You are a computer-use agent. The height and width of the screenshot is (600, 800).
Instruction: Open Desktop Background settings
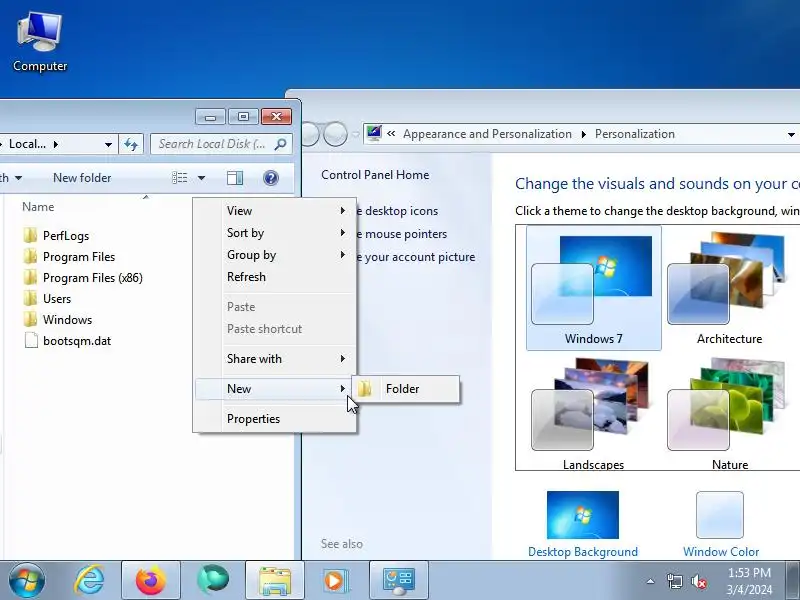tap(583, 524)
